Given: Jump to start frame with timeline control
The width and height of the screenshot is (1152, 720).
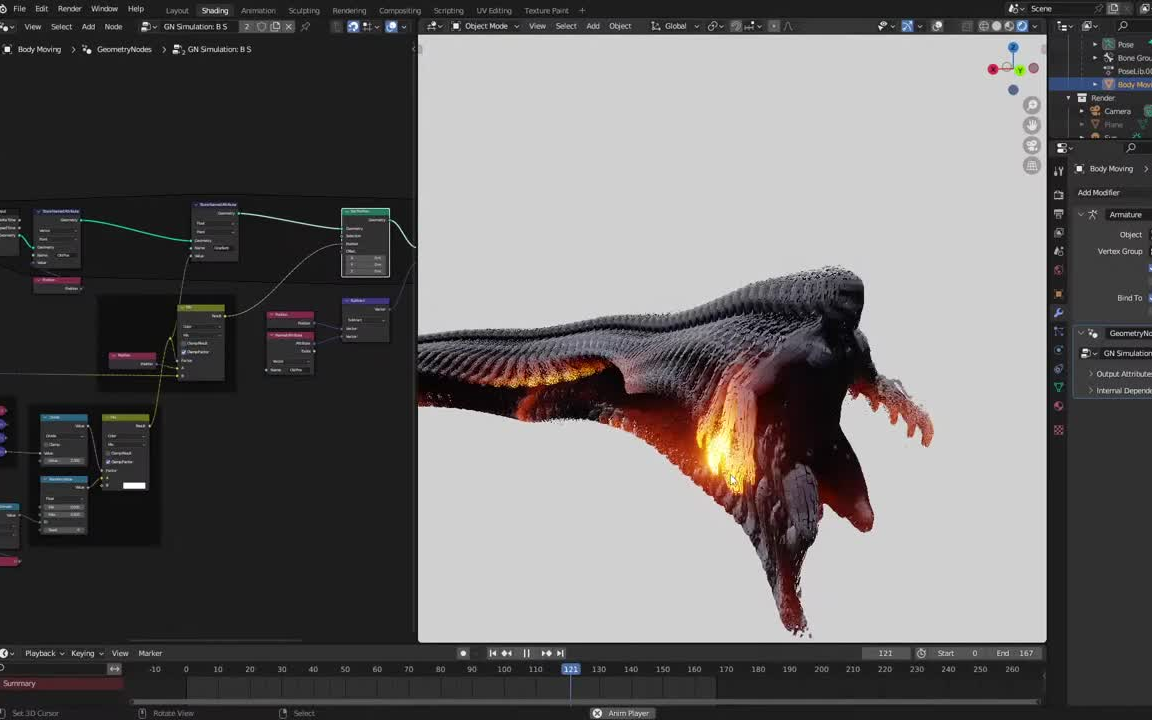Looking at the screenshot, I should click(493, 653).
